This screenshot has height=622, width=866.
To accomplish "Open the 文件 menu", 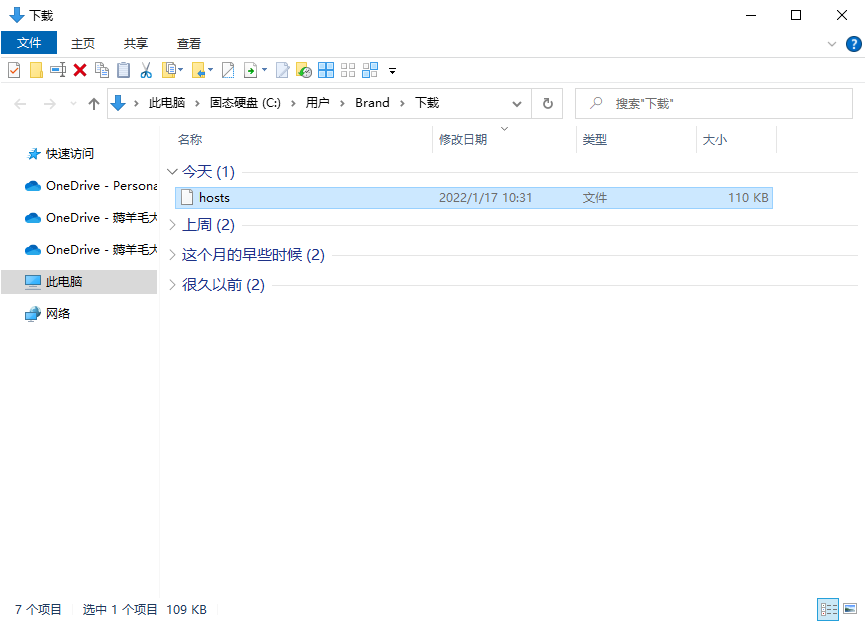I will tap(29, 43).
